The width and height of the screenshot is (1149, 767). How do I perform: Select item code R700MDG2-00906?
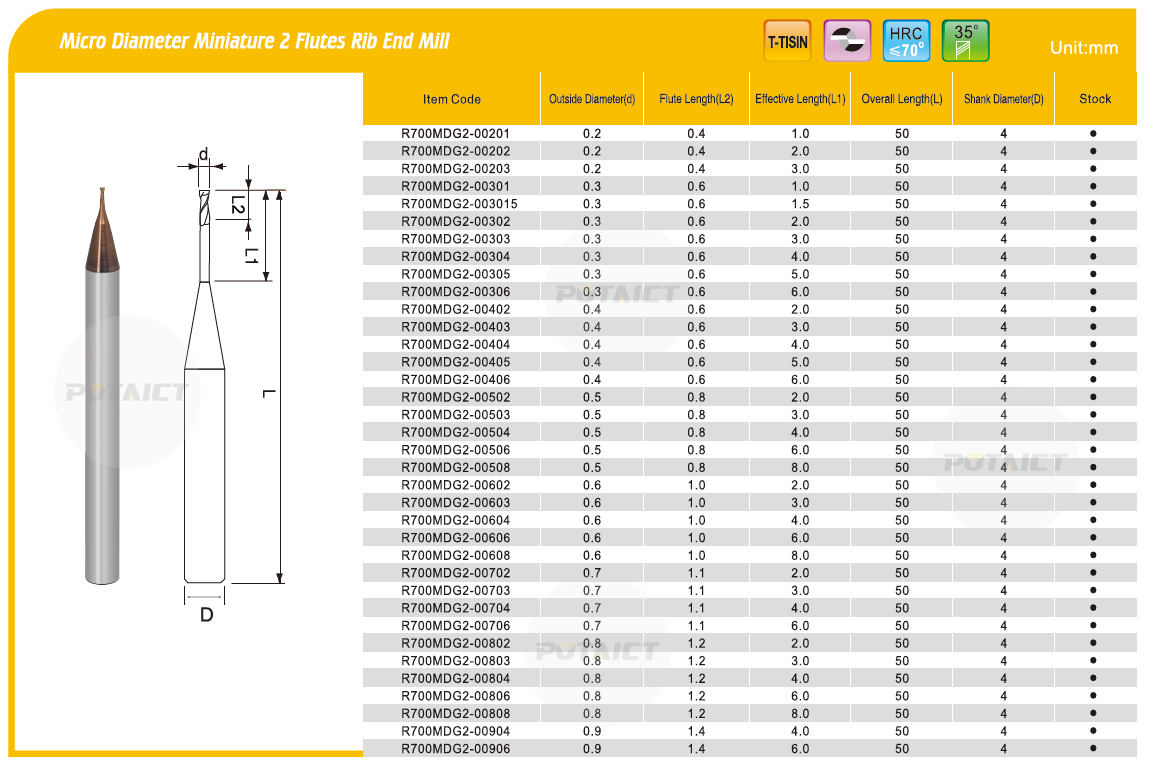click(x=455, y=749)
